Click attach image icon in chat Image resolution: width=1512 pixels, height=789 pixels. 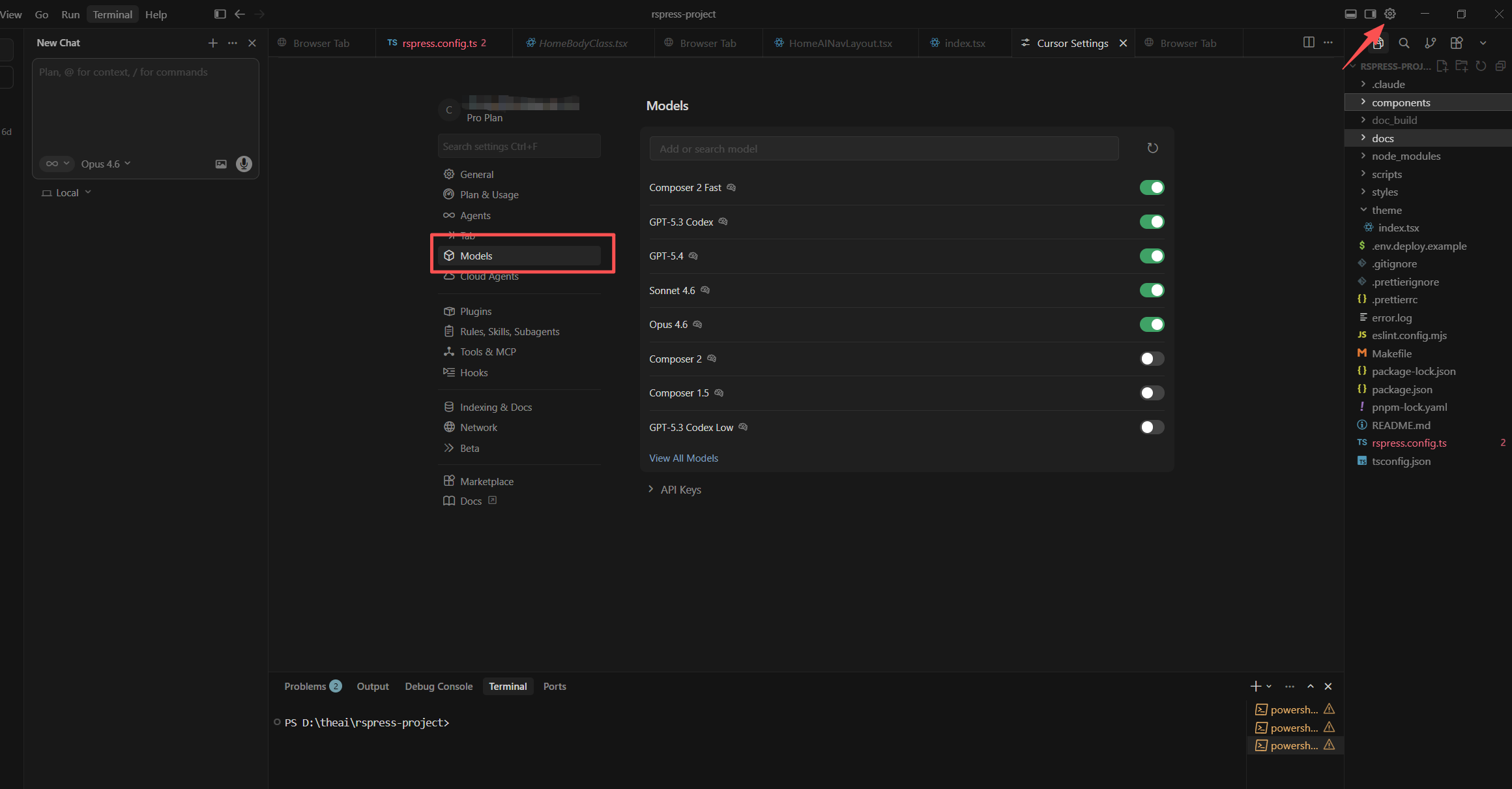pos(221,164)
